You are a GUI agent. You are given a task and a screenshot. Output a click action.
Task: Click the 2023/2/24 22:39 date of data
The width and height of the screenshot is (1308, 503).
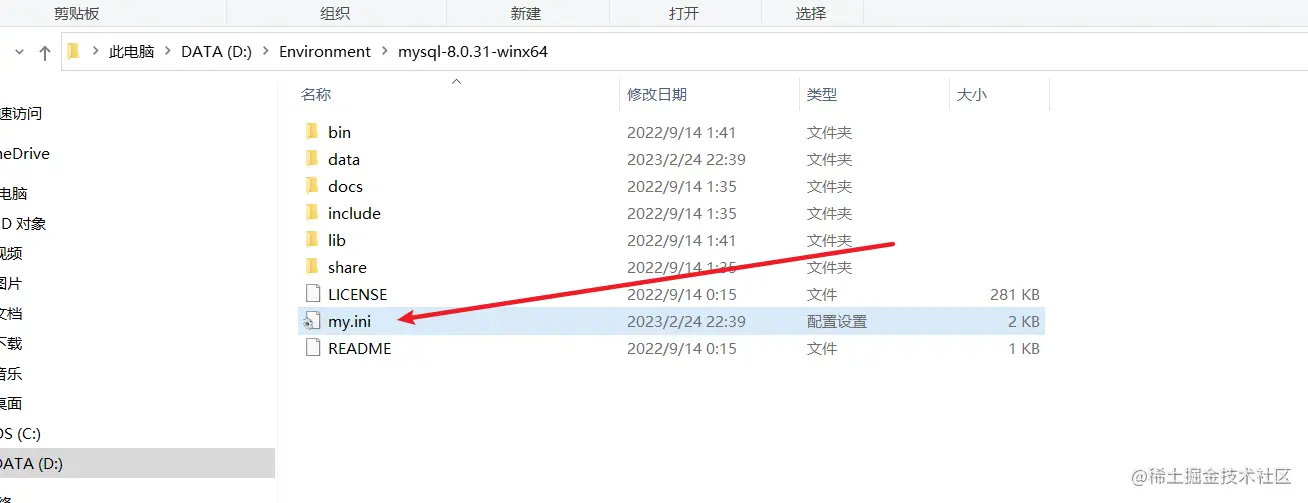686,159
